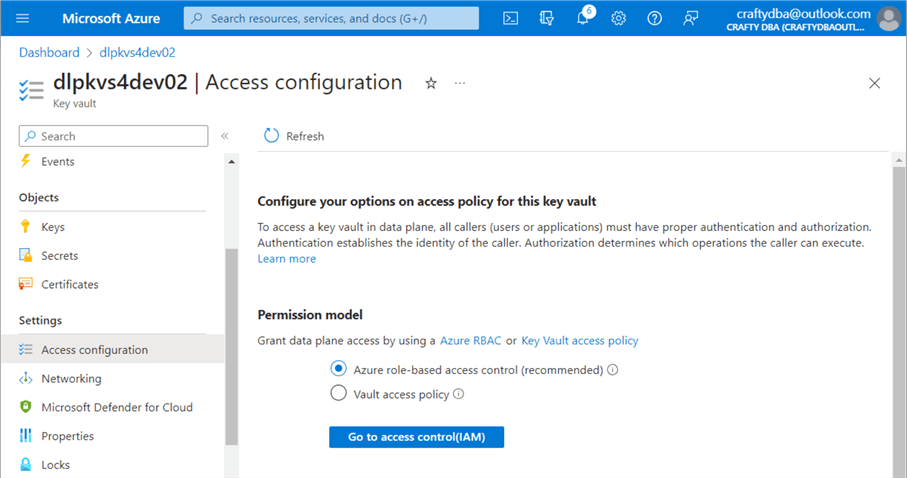Focus the sidebar Search field

click(113, 136)
